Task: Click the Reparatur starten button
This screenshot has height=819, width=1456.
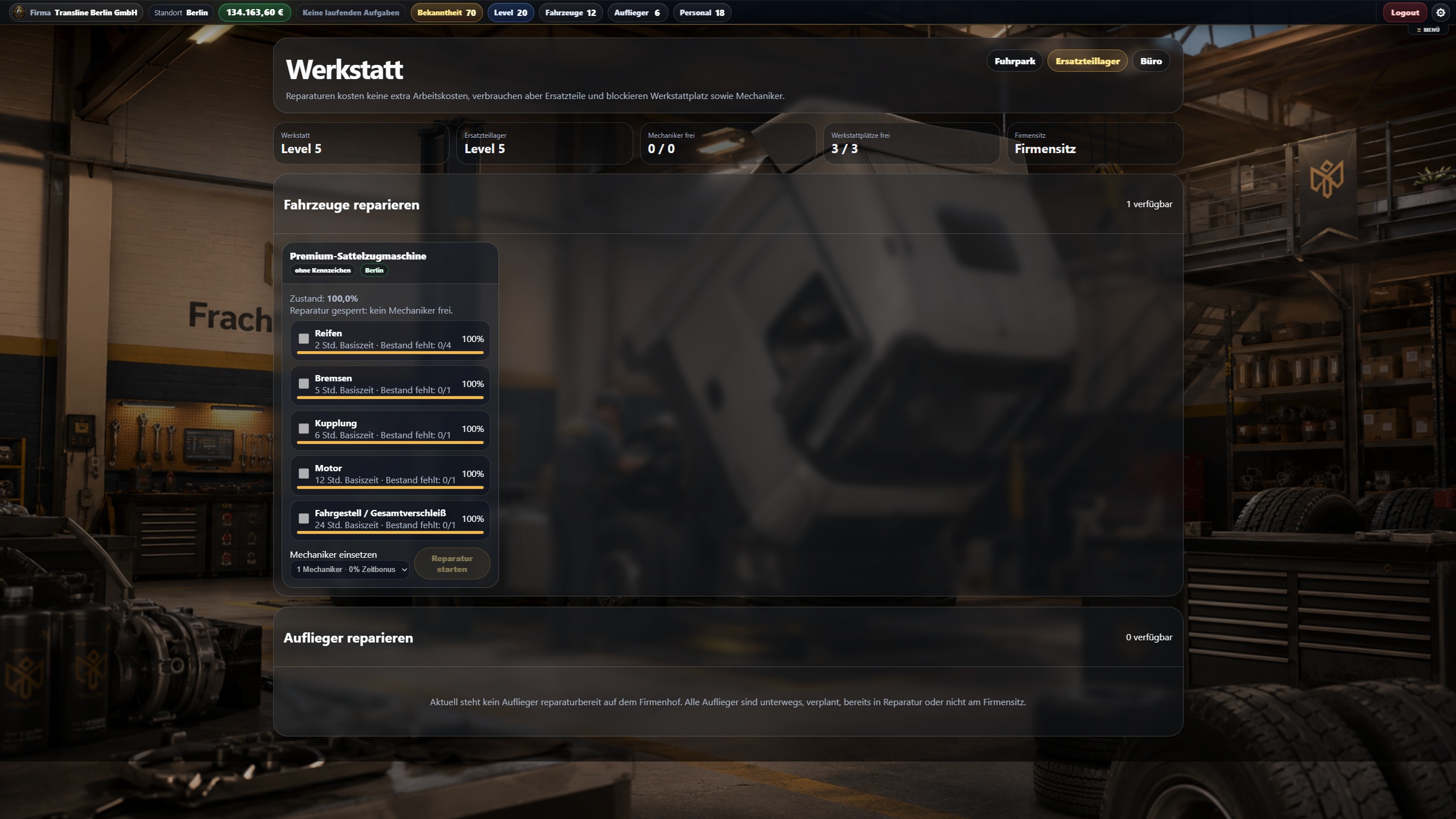Action: click(452, 563)
